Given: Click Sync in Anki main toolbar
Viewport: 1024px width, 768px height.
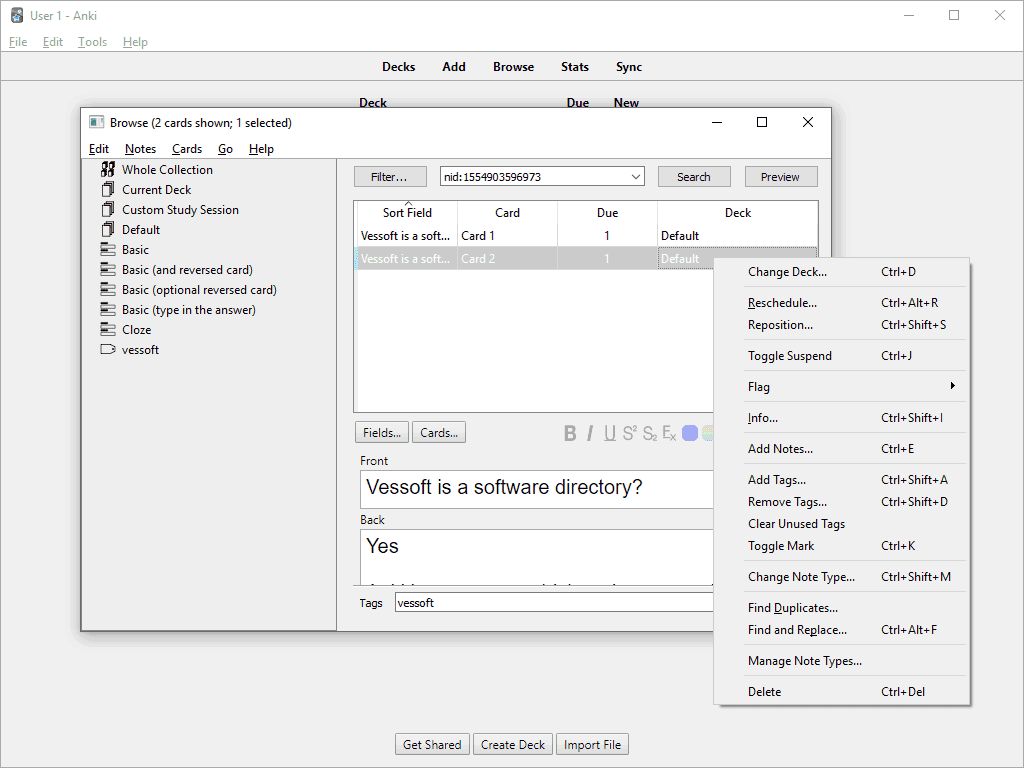Looking at the screenshot, I should pos(629,67).
